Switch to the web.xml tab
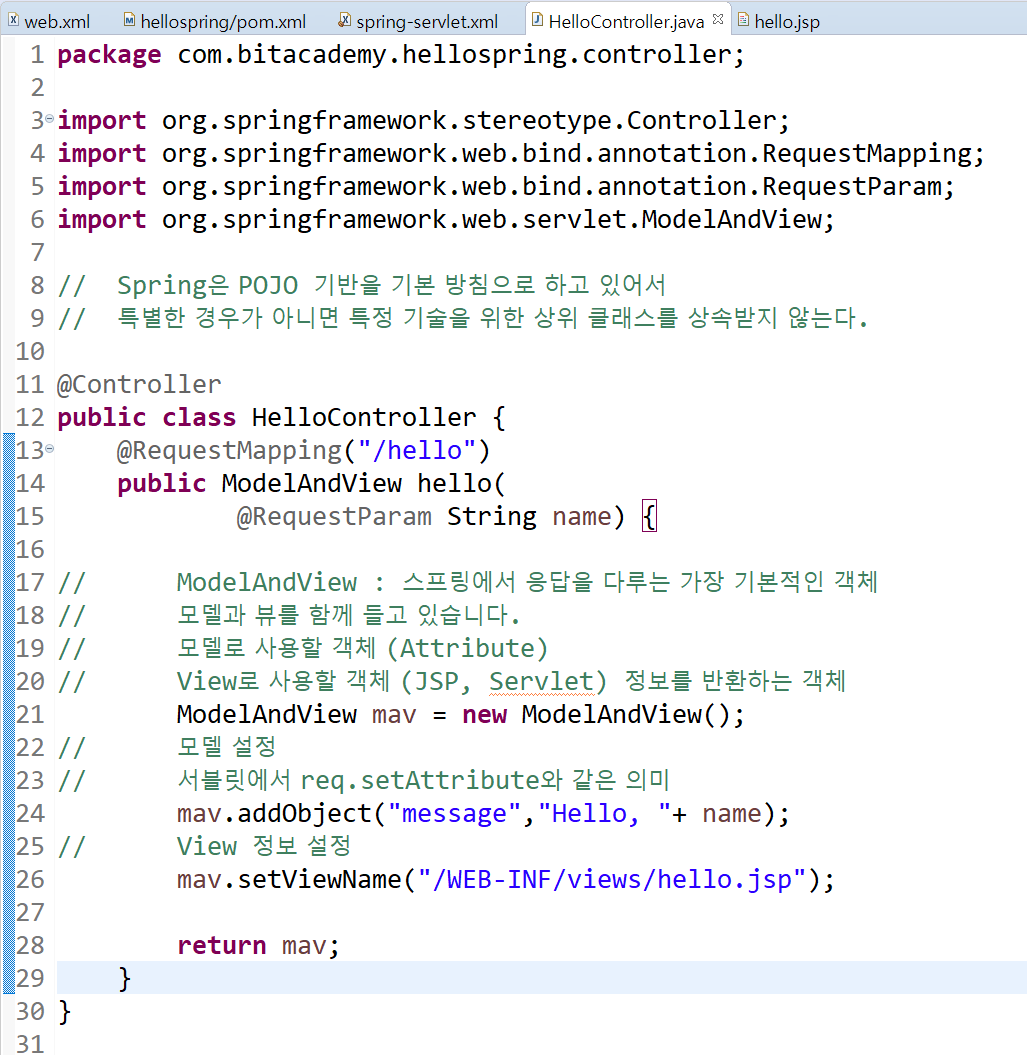Image resolution: width=1027 pixels, height=1055 pixels. click(x=49, y=21)
